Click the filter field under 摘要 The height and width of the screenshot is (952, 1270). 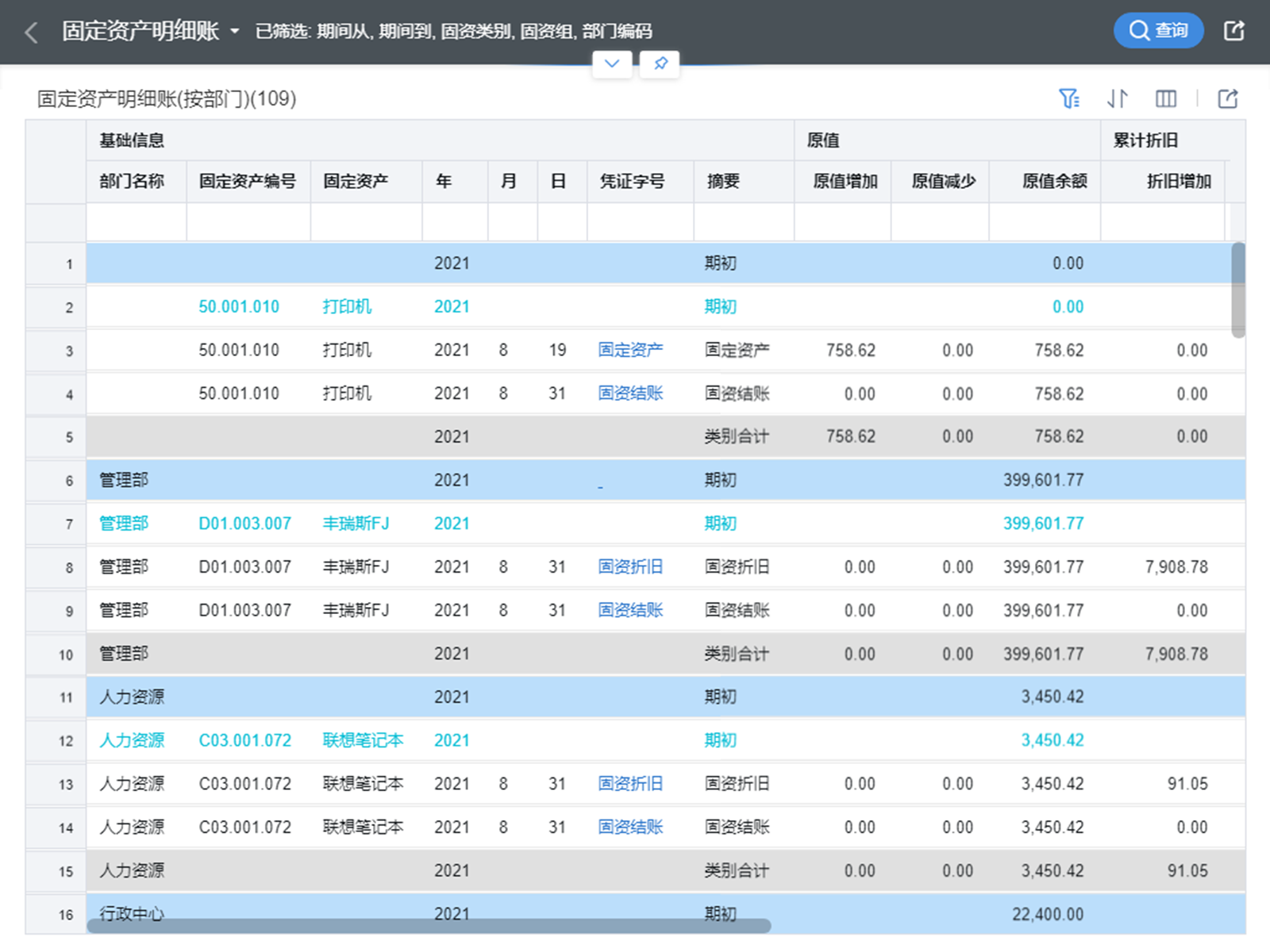(744, 222)
